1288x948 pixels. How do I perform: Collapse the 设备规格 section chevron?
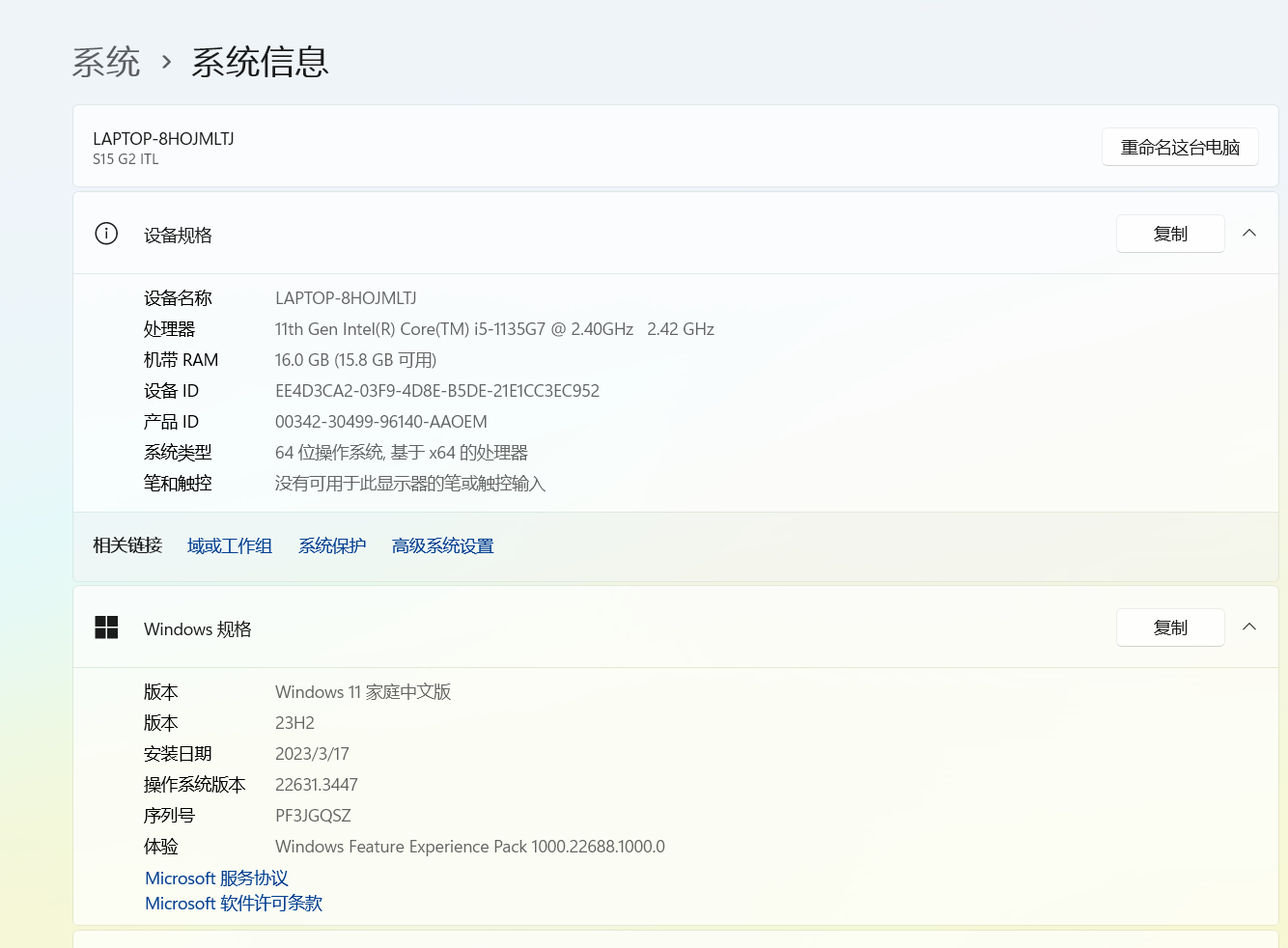1249,234
